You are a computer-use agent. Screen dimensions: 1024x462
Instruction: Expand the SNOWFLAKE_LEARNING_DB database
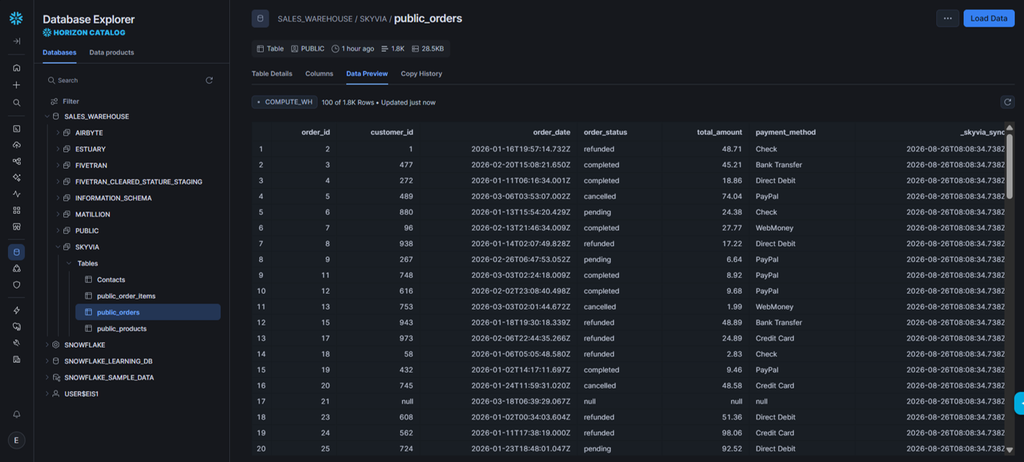pos(46,361)
